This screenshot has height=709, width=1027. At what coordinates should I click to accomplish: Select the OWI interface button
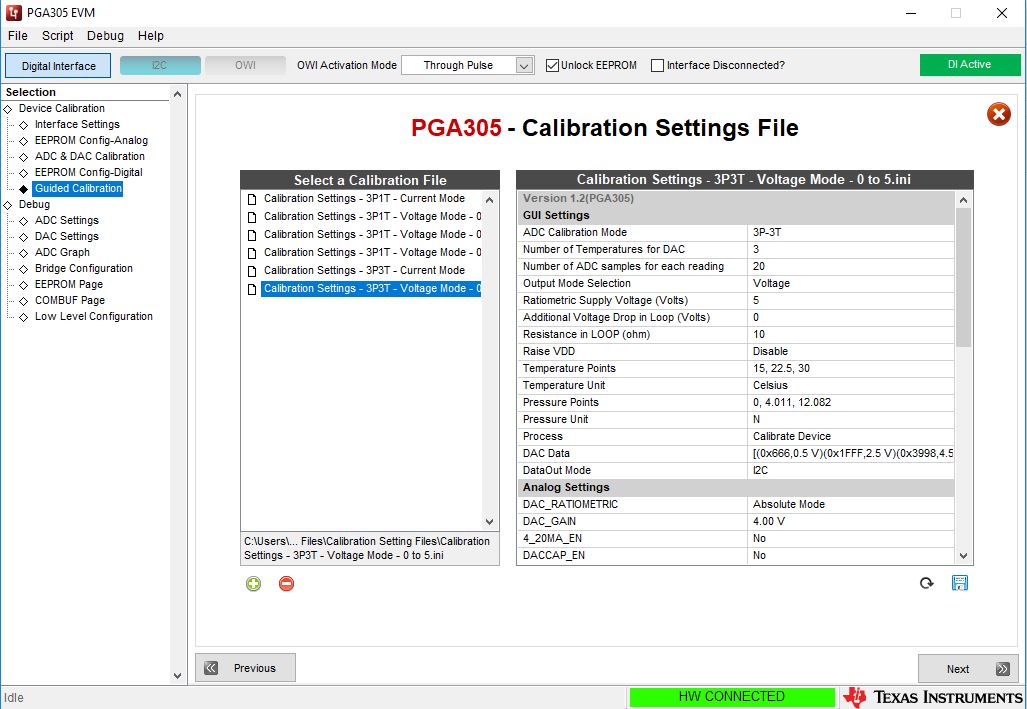[246, 66]
